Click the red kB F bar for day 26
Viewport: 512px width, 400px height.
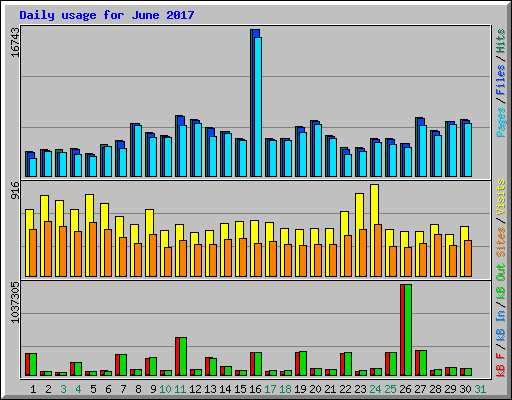pos(402,330)
